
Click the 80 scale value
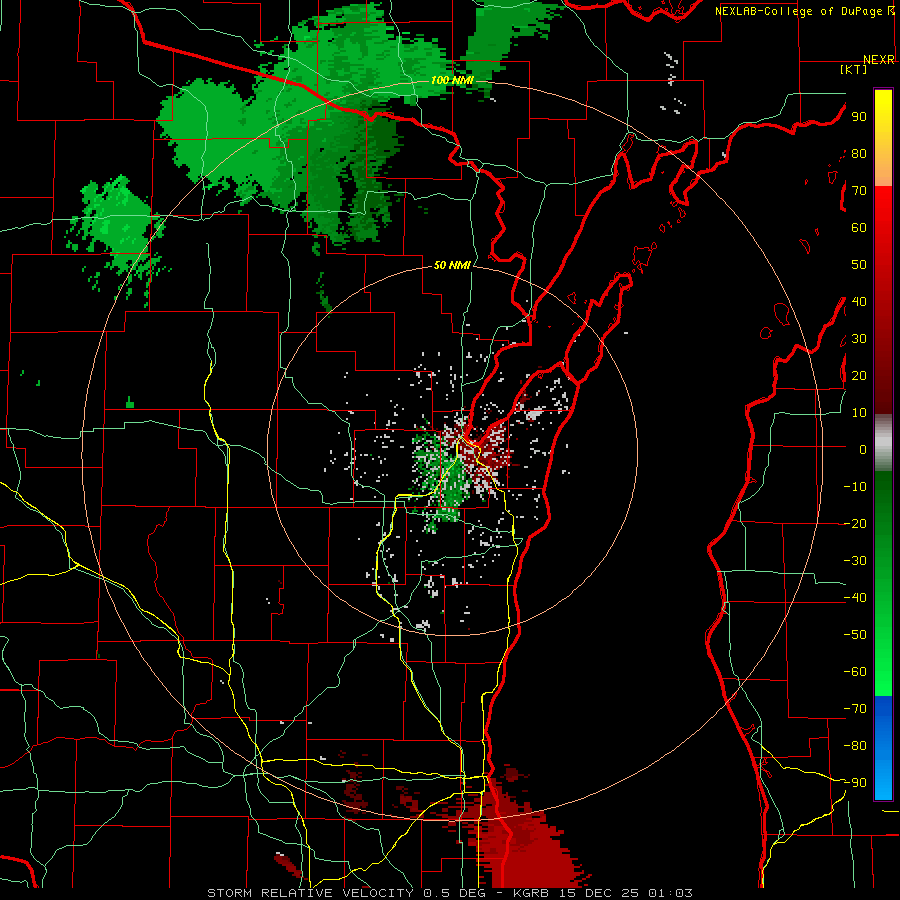coord(859,154)
